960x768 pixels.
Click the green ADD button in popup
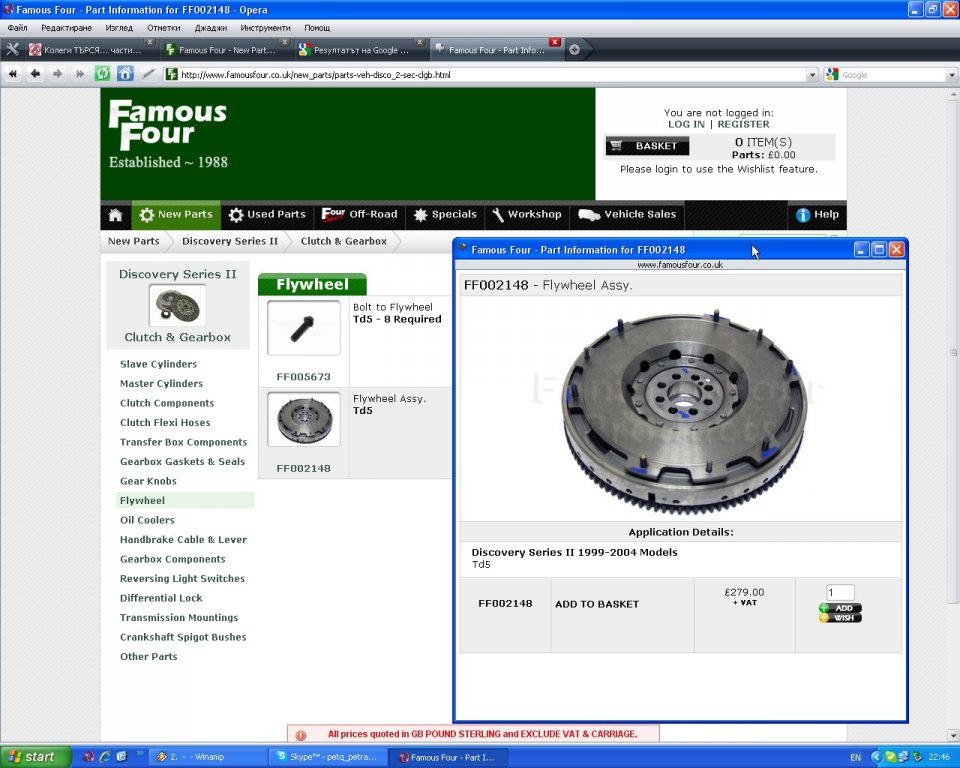coord(840,608)
